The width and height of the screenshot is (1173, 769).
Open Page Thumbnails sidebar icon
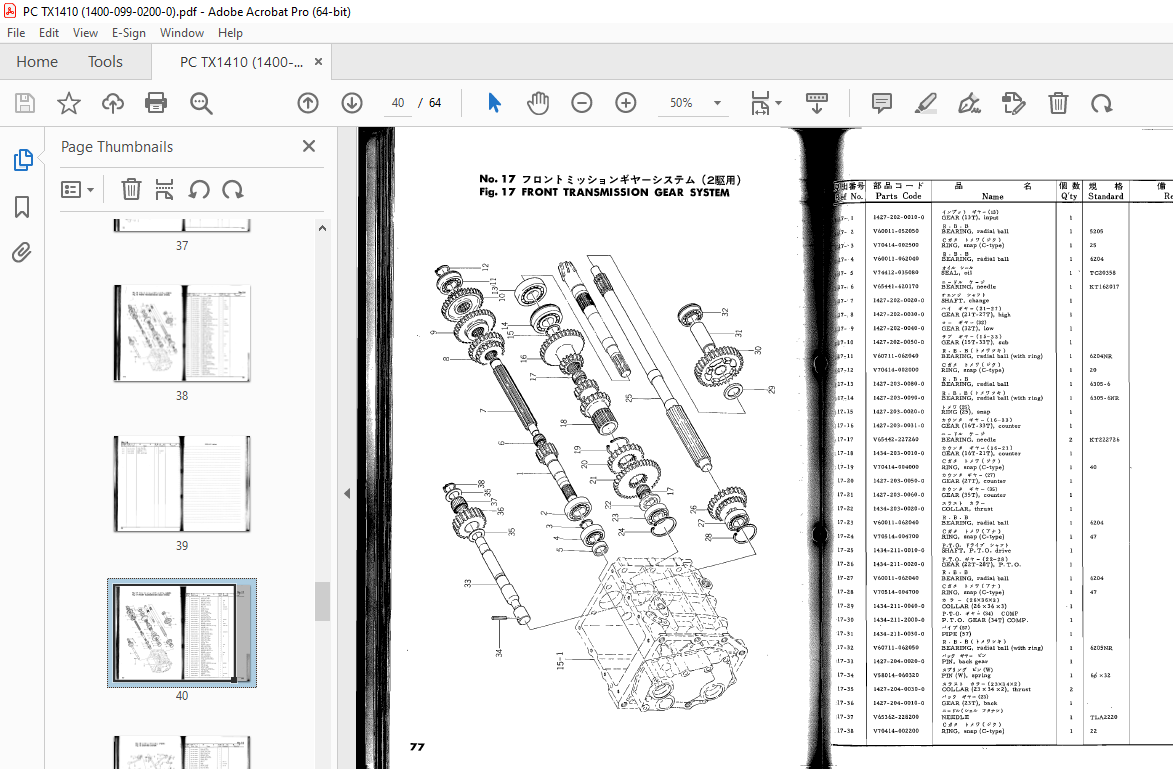(x=22, y=159)
